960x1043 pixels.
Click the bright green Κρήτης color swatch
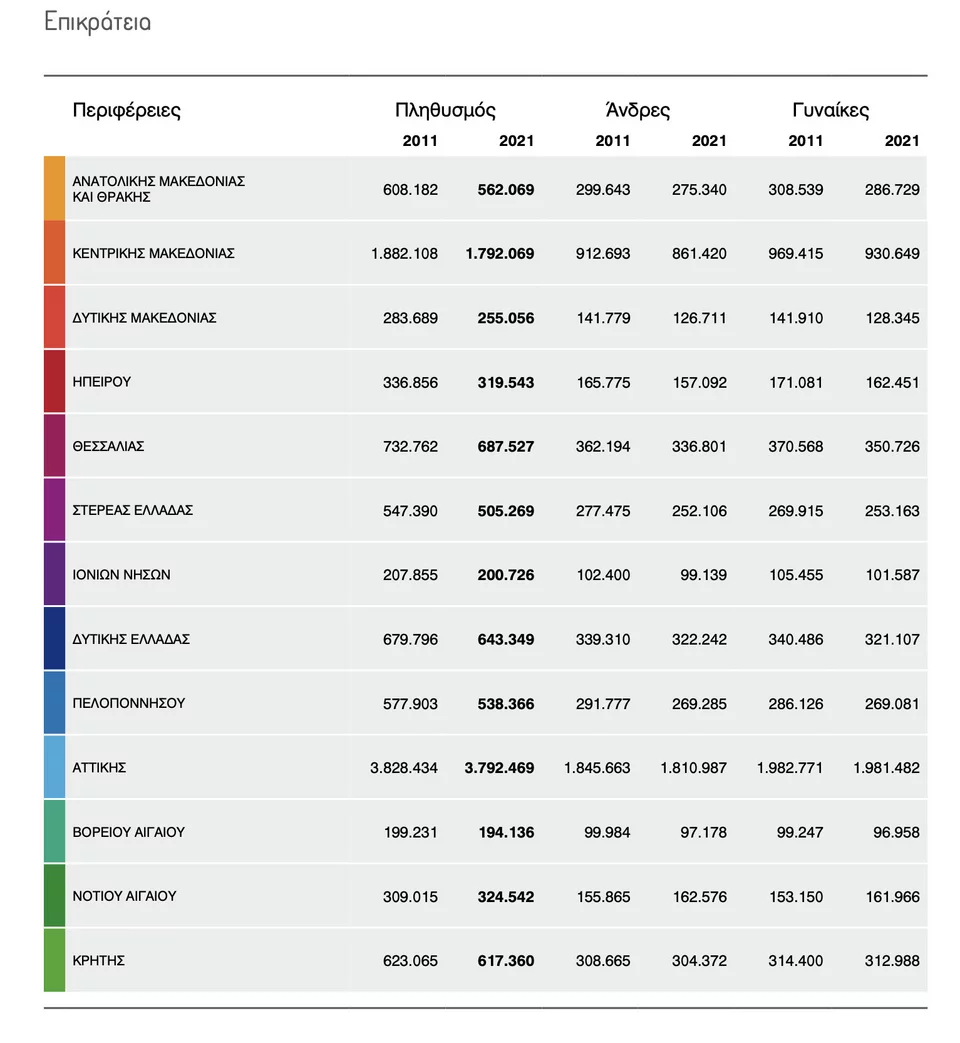pyautogui.click(x=54, y=960)
